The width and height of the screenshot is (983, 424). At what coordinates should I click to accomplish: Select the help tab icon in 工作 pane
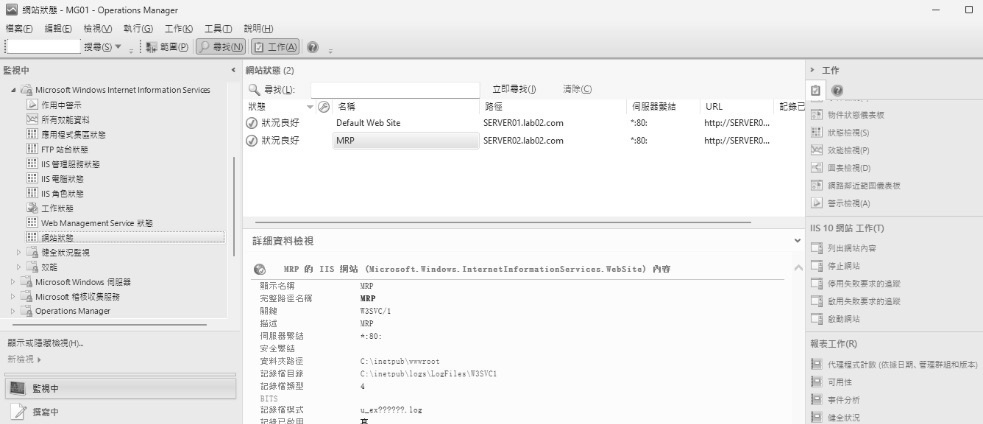pyautogui.click(x=837, y=90)
